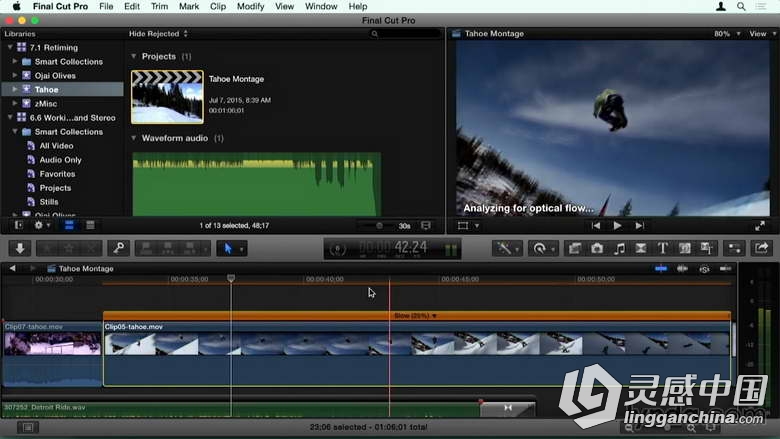Open the viewer transform crop tool menu

tap(468, 226)
